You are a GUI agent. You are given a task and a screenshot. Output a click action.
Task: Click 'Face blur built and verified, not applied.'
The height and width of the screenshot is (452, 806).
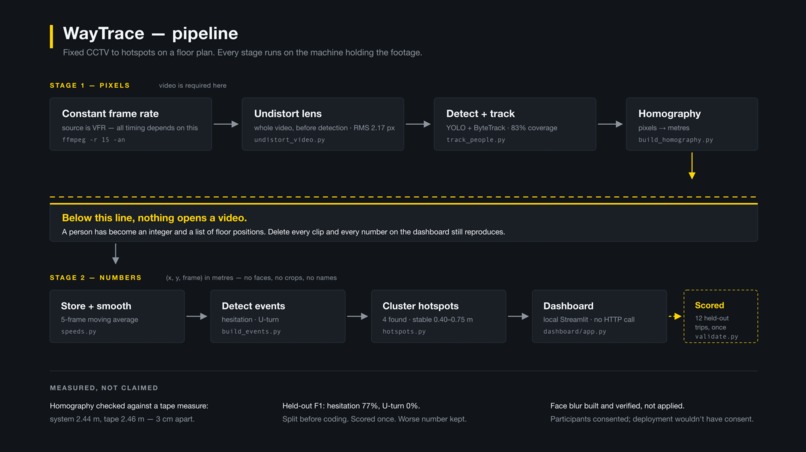(617, 406)
